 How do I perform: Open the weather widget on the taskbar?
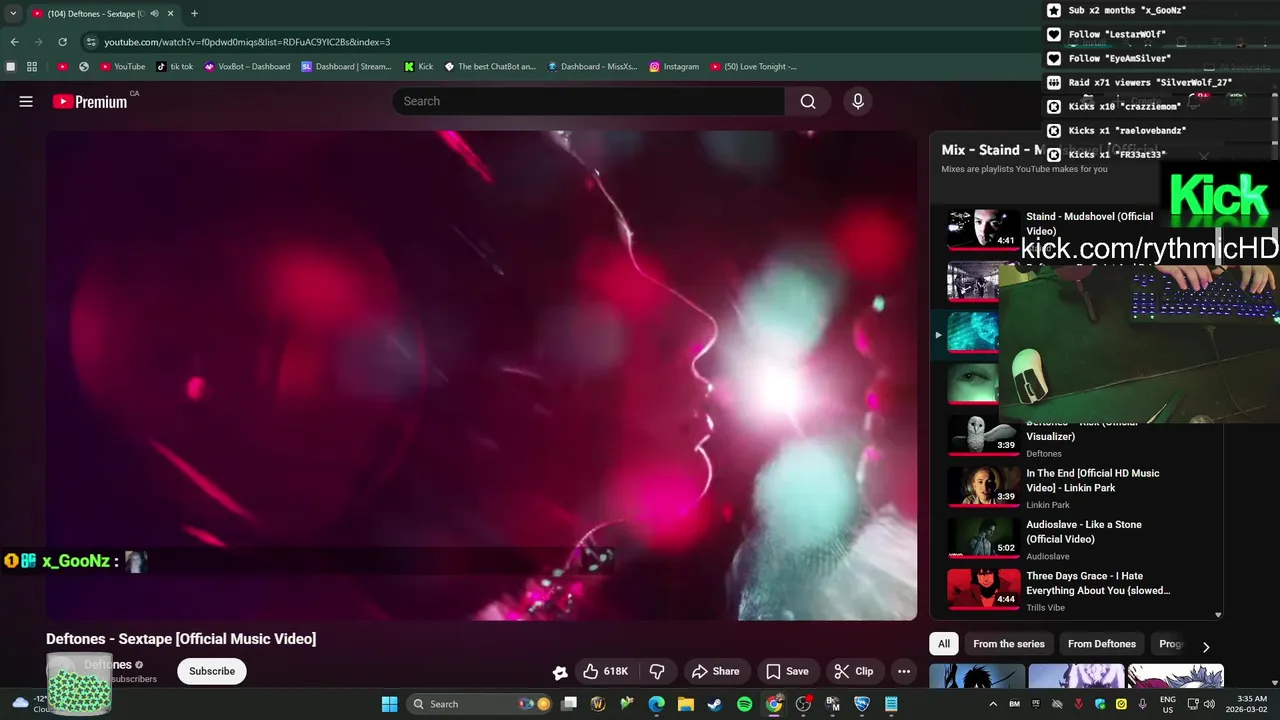[30, 704]
